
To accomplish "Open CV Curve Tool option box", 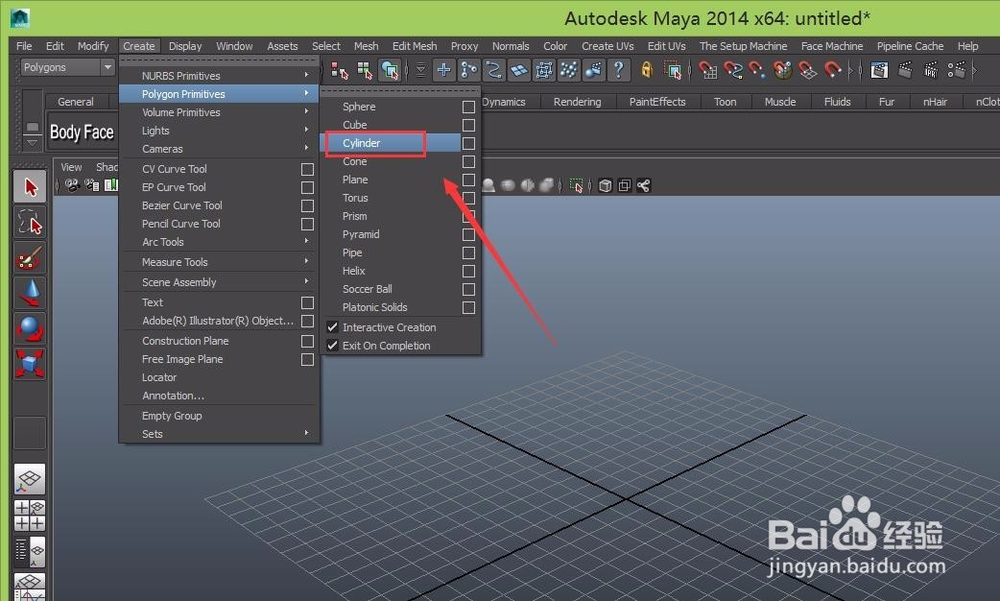I will (x=307, y=169).
